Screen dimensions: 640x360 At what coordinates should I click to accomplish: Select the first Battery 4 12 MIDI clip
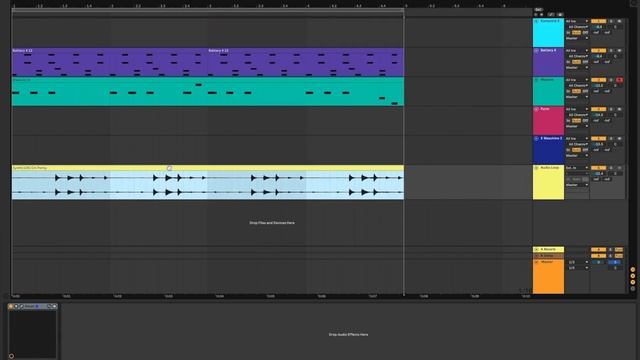point(110,62)
